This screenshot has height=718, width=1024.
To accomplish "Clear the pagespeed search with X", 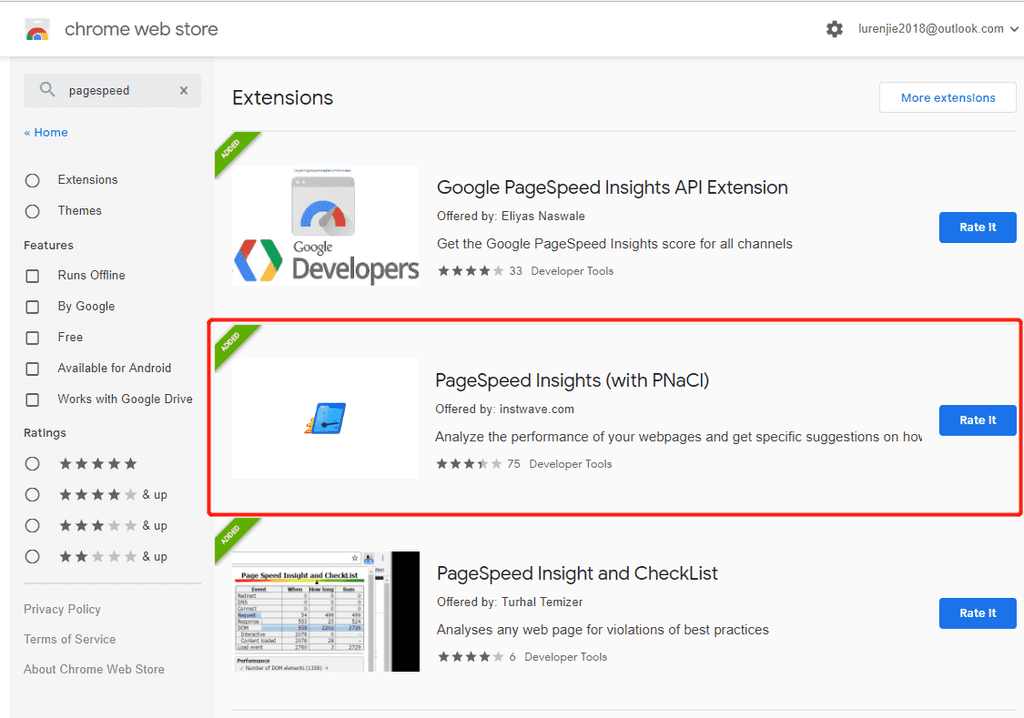I will point(183,90).
